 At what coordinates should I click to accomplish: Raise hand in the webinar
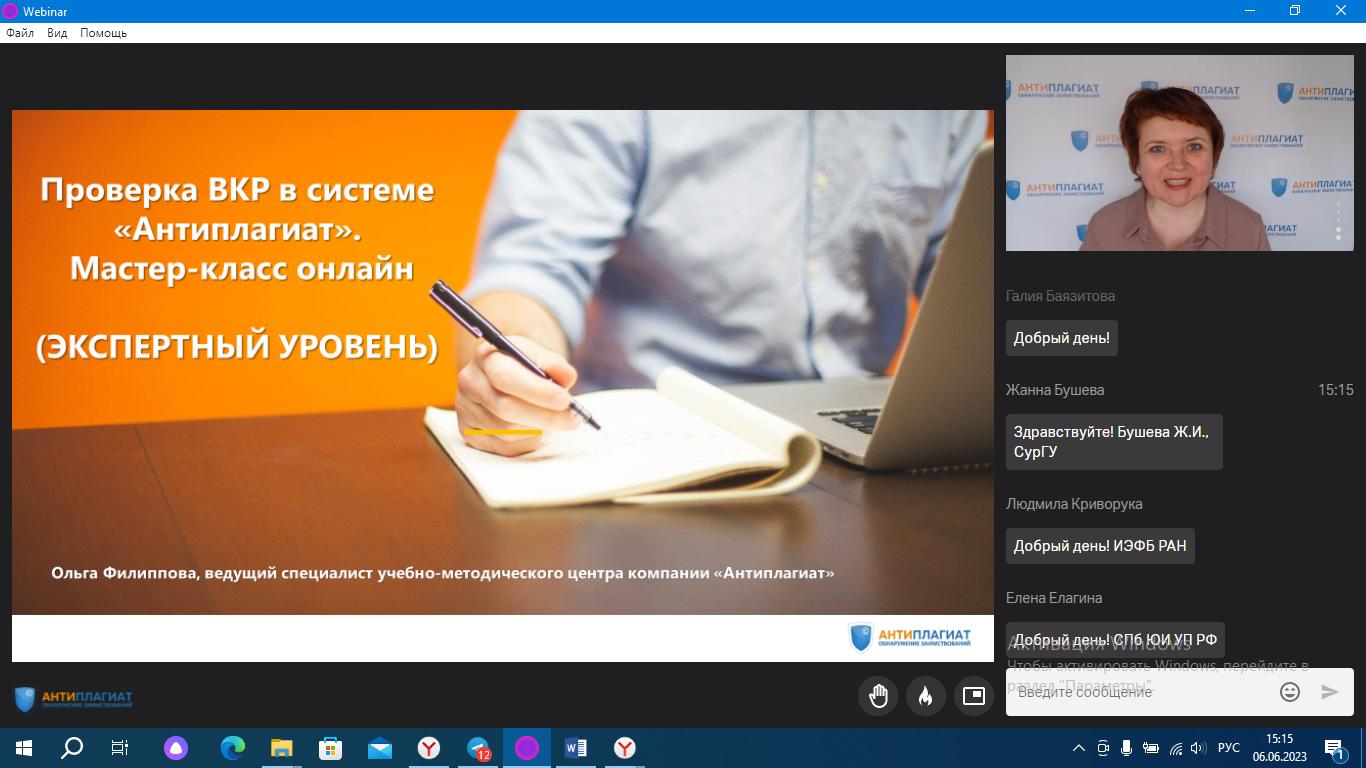point(878,696)
